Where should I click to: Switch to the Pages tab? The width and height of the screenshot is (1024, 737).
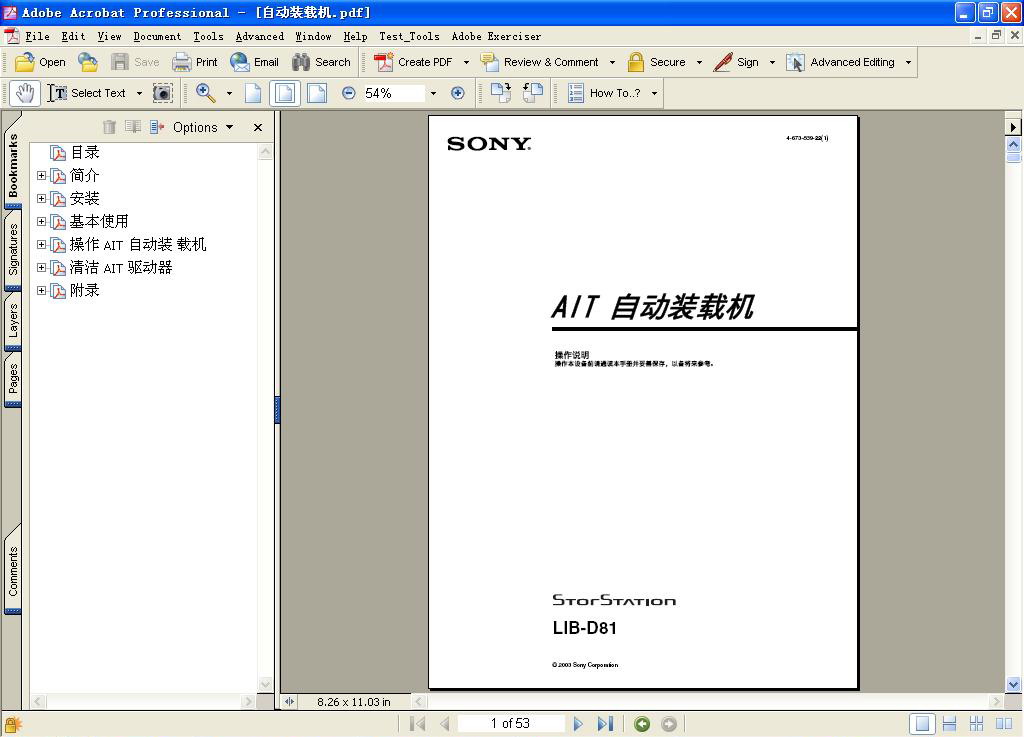pyautogui.click(x=13, y=380)
